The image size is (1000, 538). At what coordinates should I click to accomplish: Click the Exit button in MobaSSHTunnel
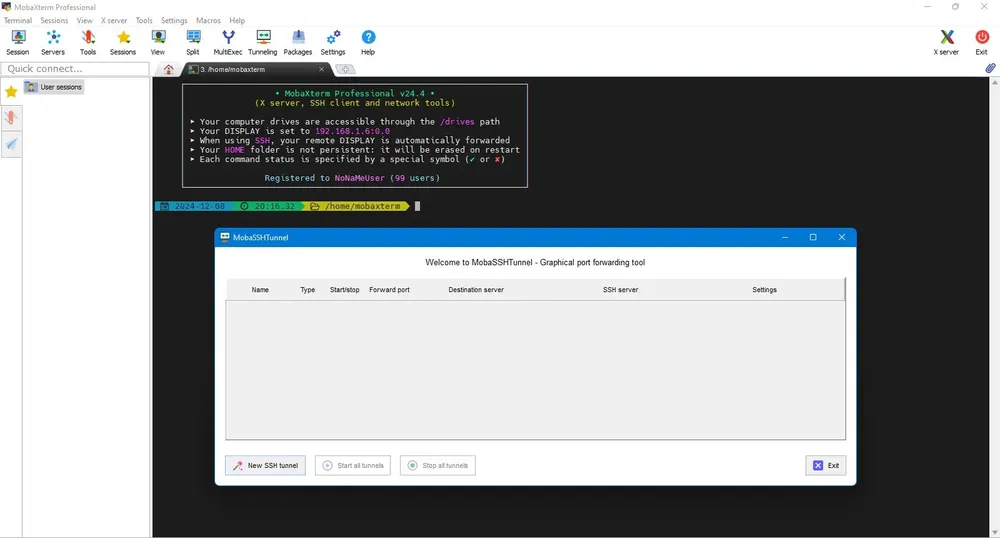tap(826, 465)
